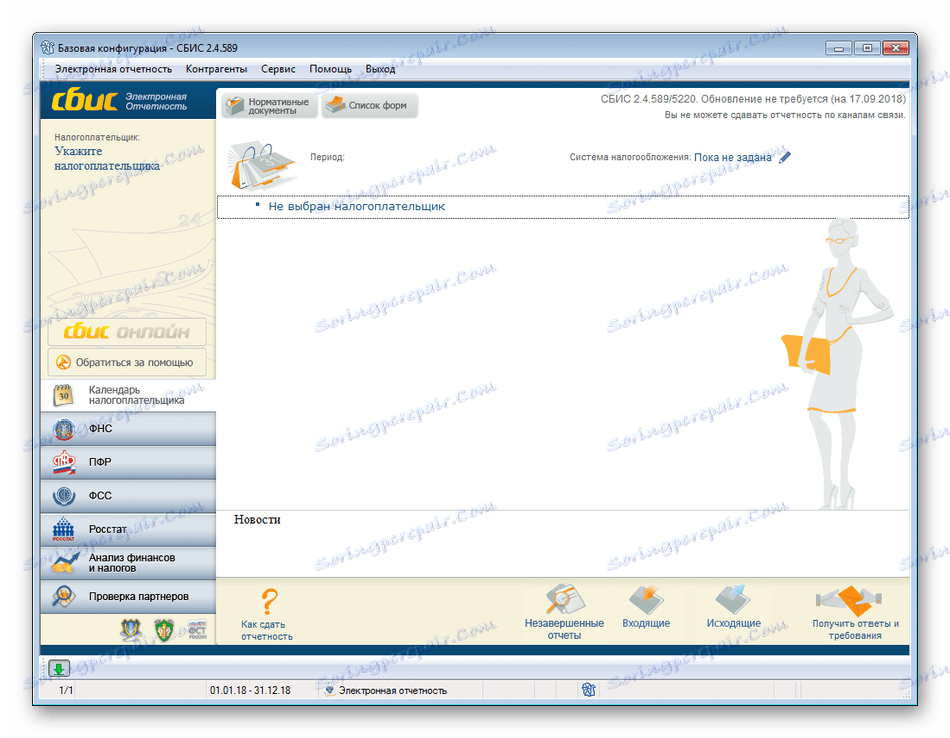Image resolution: width=950 pixels, height=738 pixels.
Task: Select Не выбран налогоплательщик row
Action: click(563, 207)
